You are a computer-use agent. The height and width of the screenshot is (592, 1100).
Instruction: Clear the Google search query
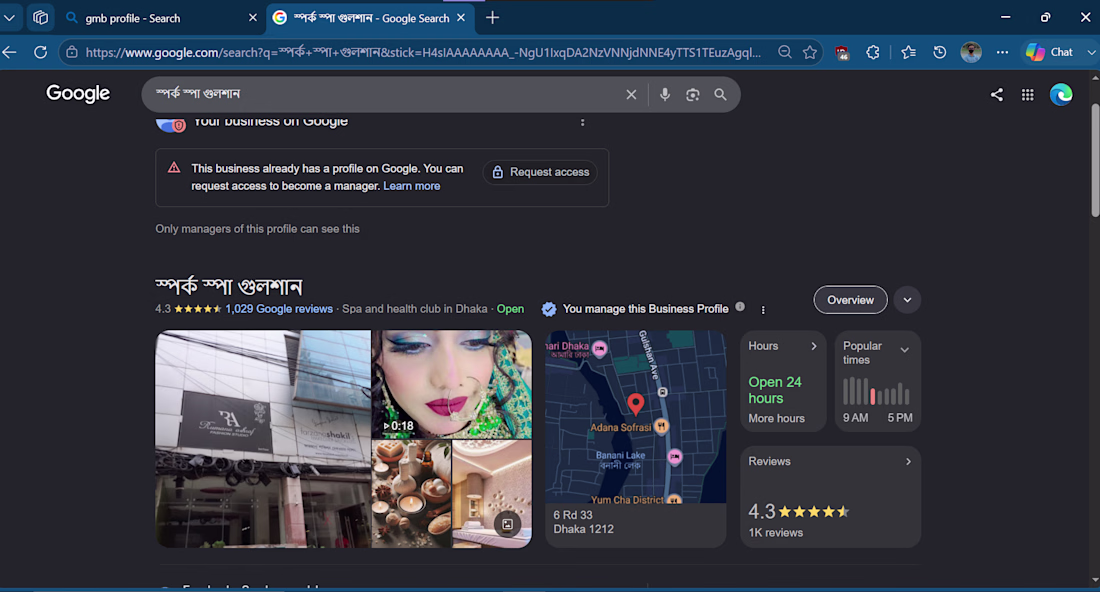point(631,94)
